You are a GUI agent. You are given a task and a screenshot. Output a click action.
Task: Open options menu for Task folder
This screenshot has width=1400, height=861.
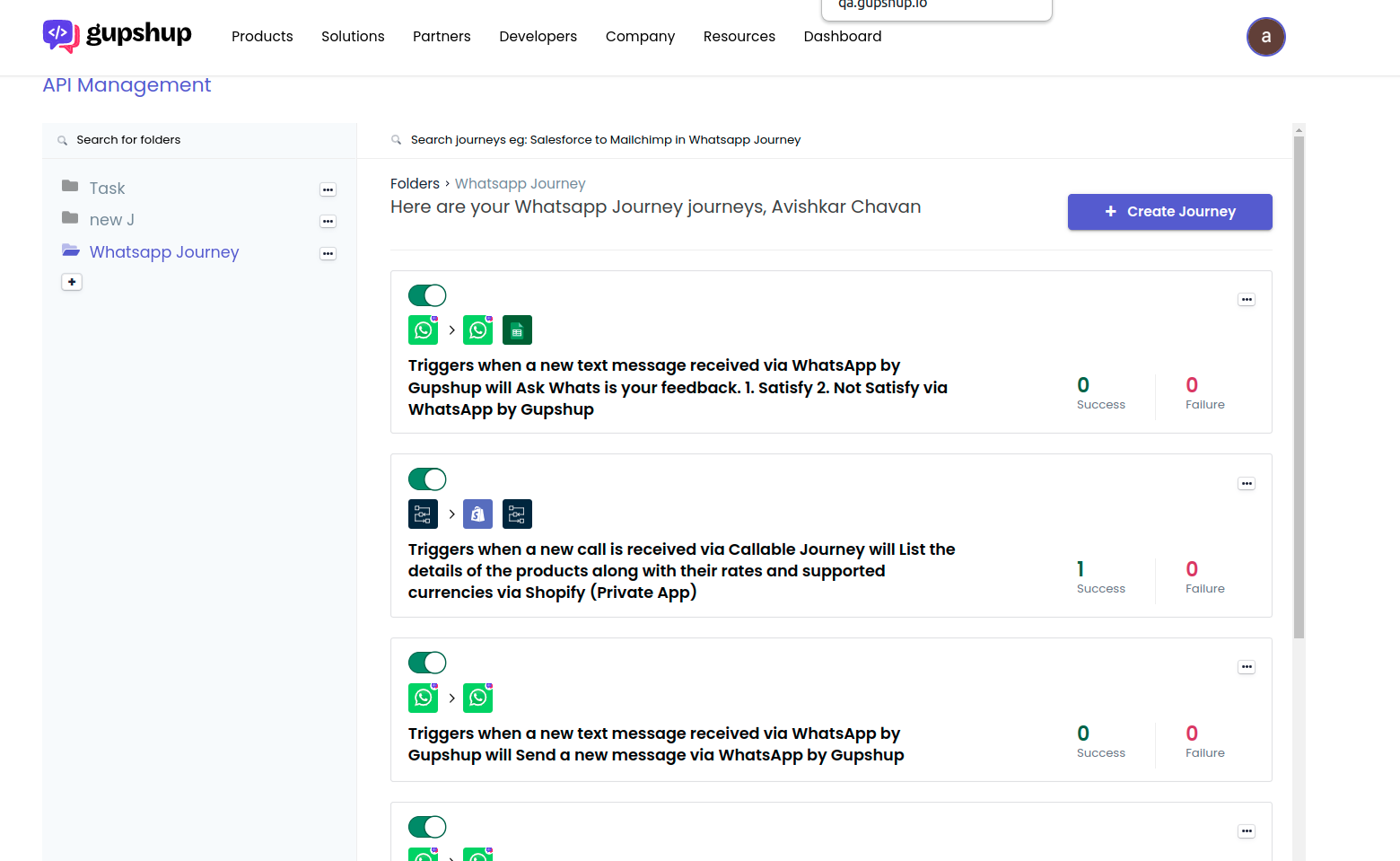pyautogui.click(x=328, y=189)
